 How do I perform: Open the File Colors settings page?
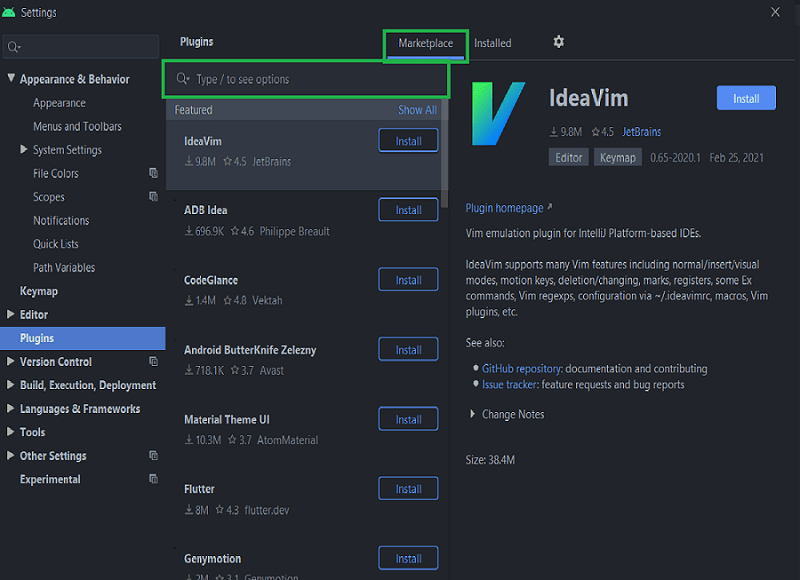(x=56, y=173)
